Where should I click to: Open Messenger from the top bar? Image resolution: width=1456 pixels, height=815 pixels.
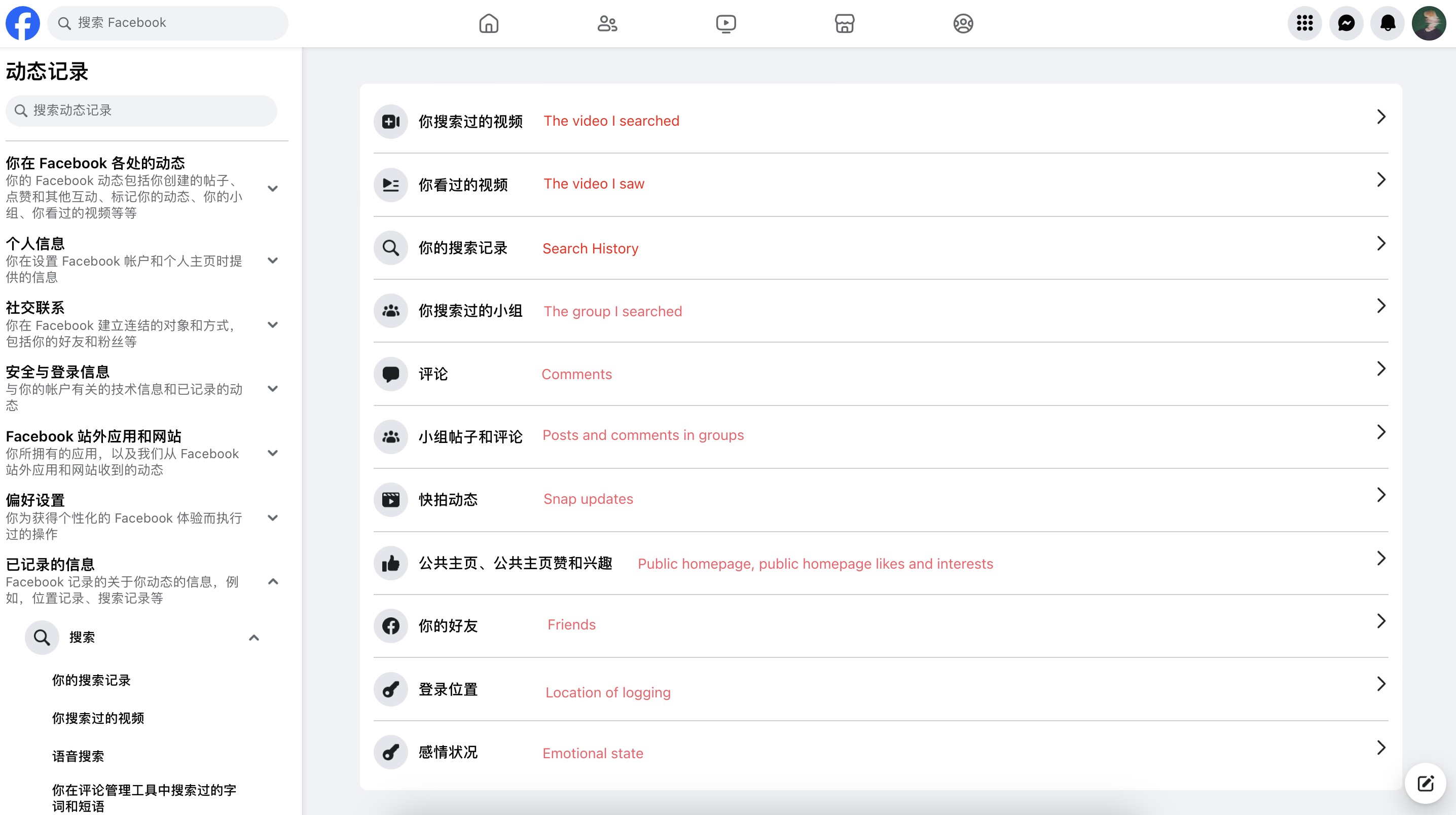click(x=1347, y=23)
